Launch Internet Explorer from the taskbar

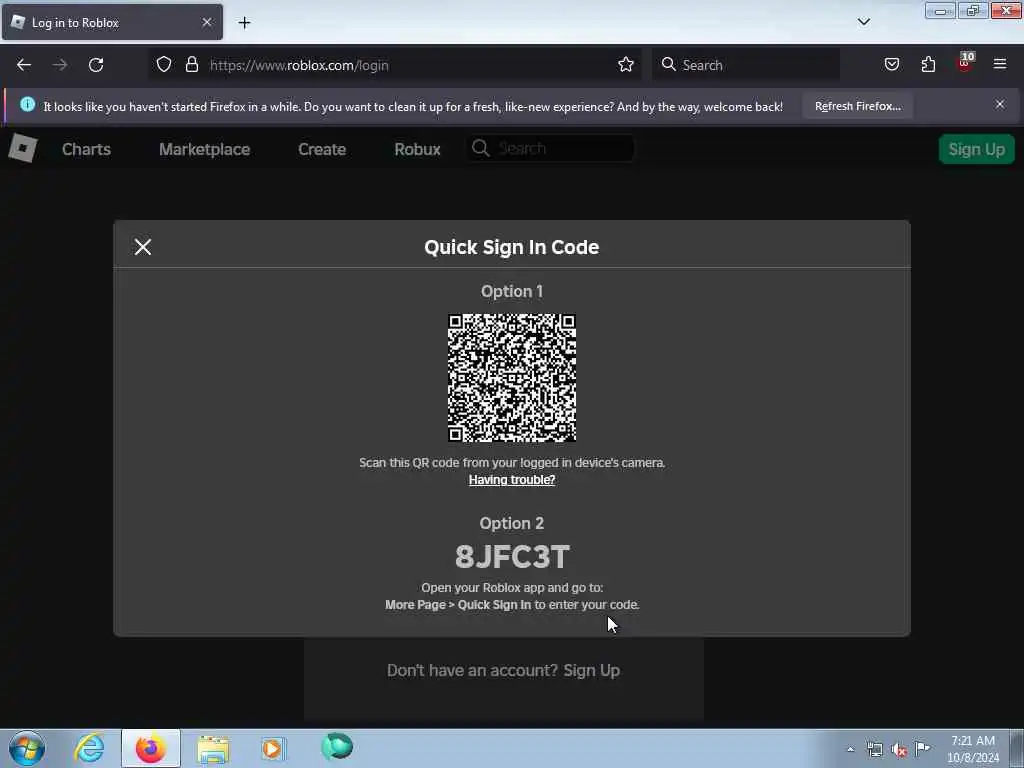coord(89,748)
